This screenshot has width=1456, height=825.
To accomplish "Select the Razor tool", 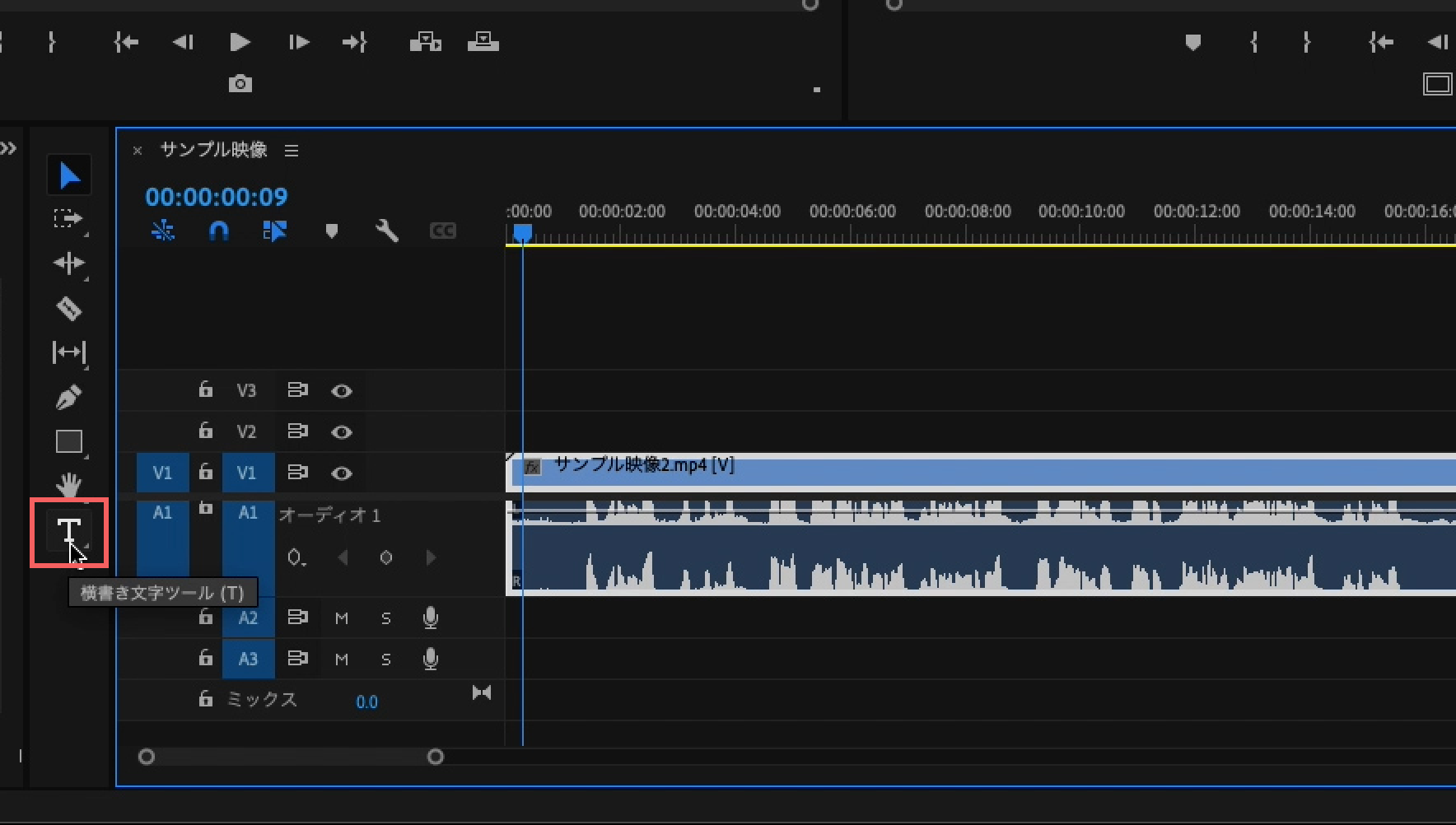I will [x=68, y=308].
